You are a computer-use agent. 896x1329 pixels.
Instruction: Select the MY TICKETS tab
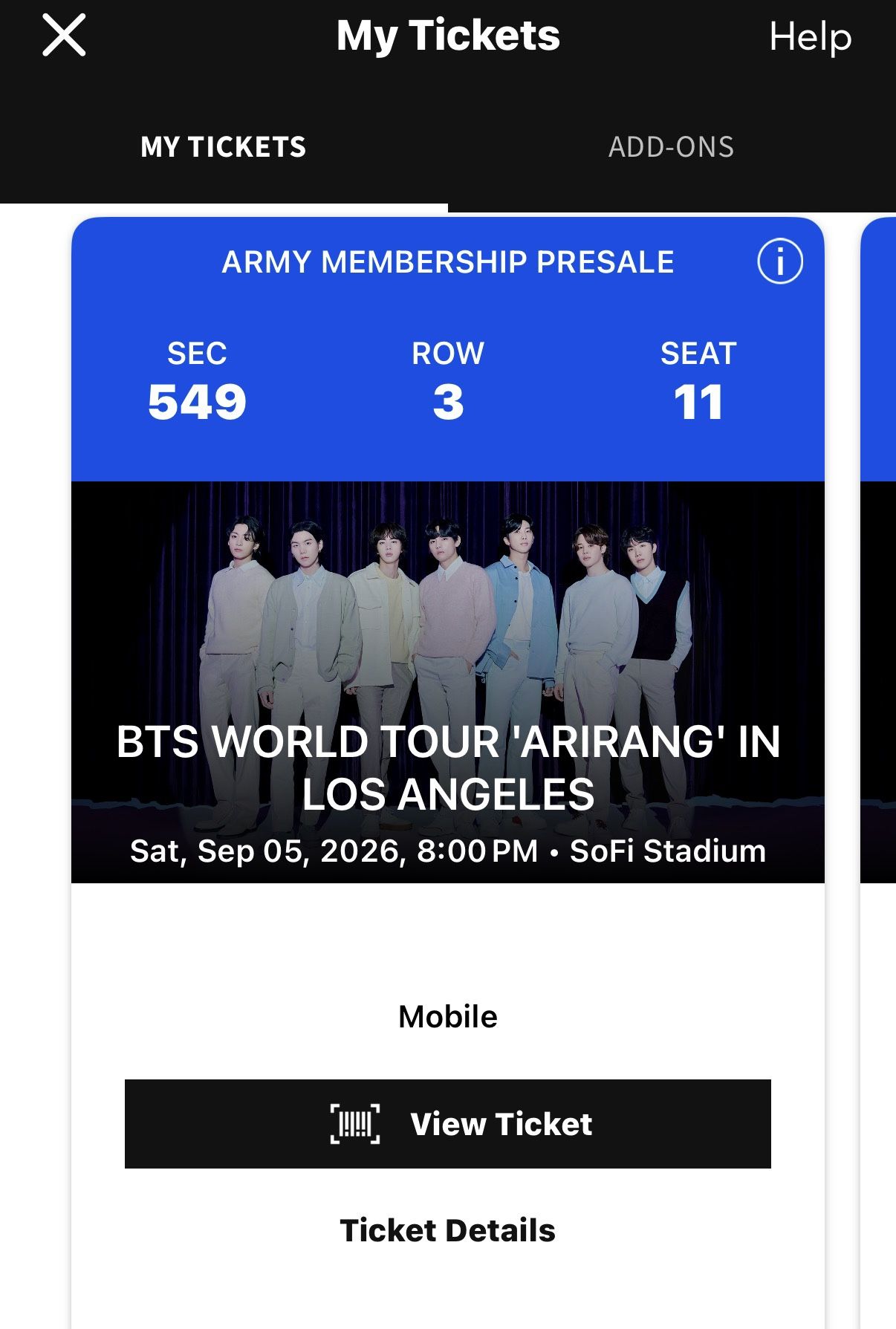(x=224, y=147)
